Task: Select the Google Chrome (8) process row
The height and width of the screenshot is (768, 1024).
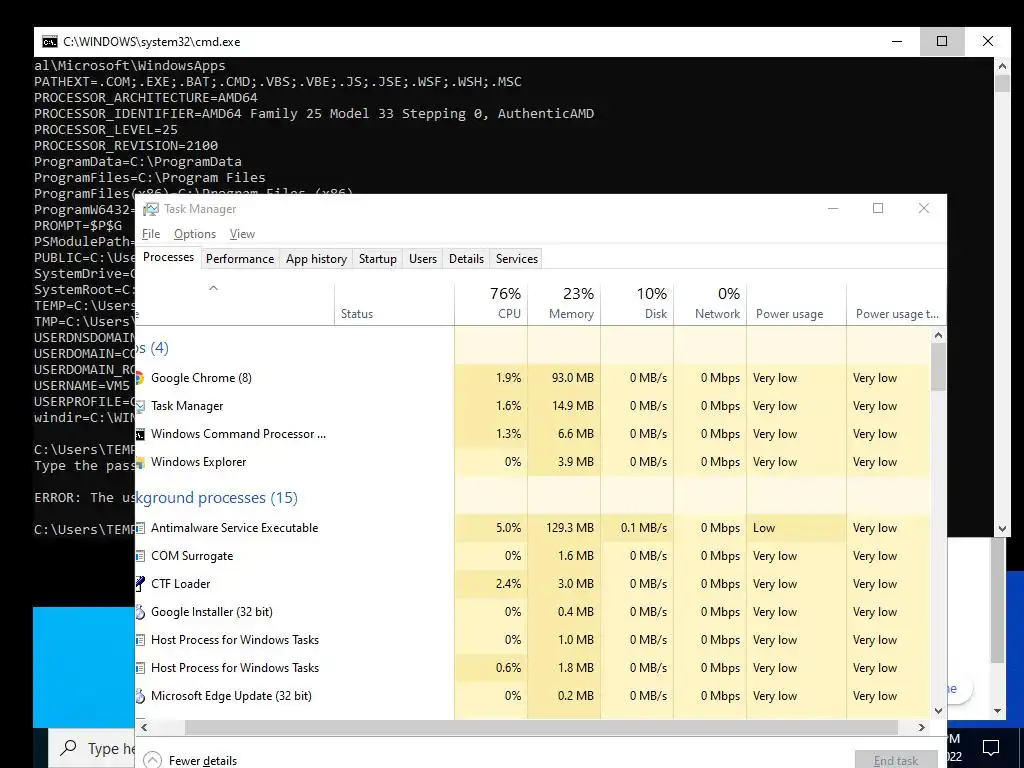Action: (x=533, y=378)
